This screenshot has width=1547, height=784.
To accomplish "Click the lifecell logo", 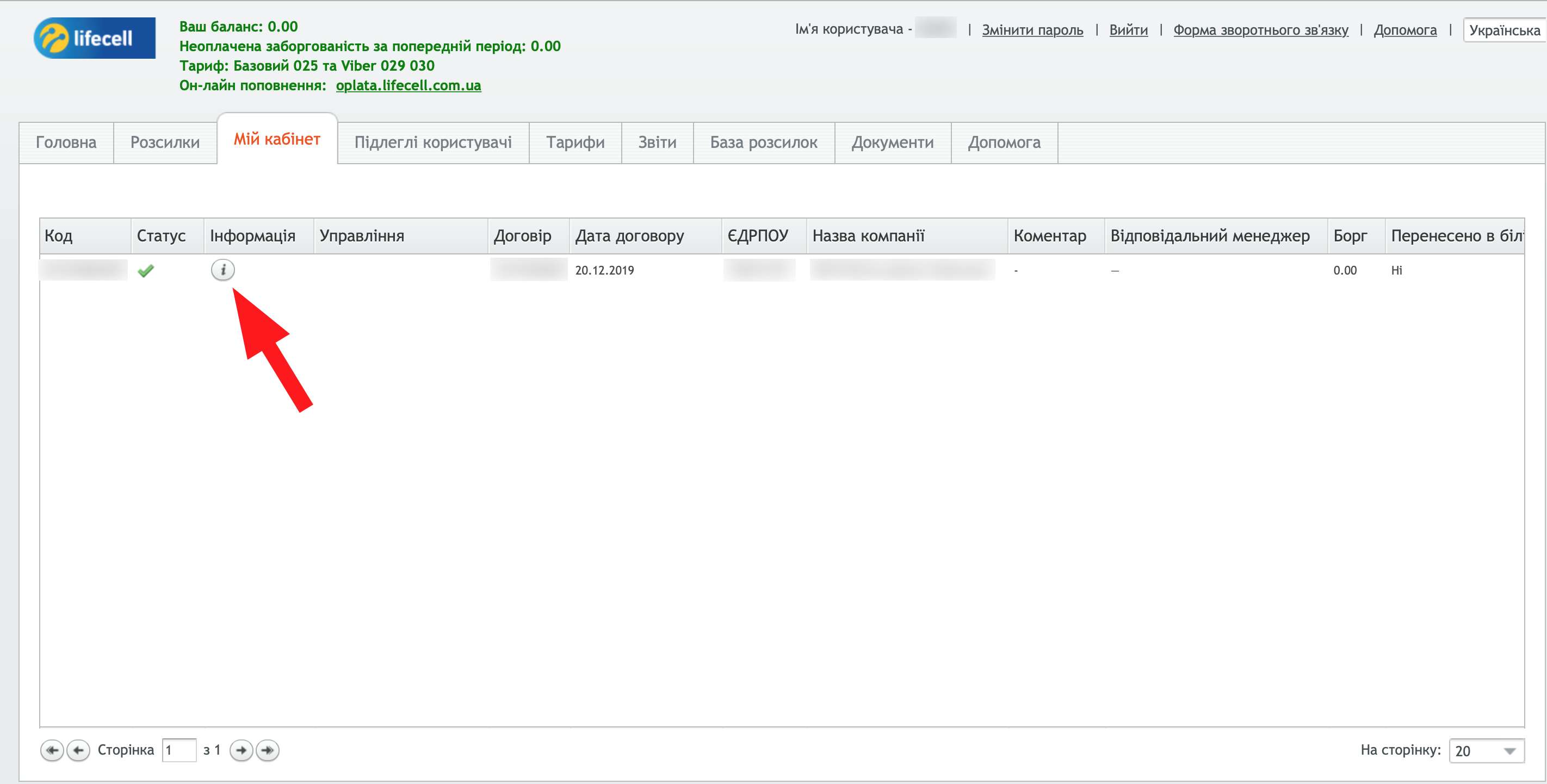I will tap(94, 38).
